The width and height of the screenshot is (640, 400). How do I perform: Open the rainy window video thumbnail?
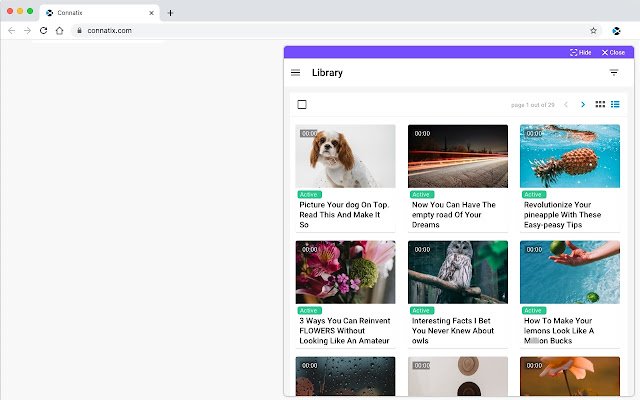pos(345,376)
